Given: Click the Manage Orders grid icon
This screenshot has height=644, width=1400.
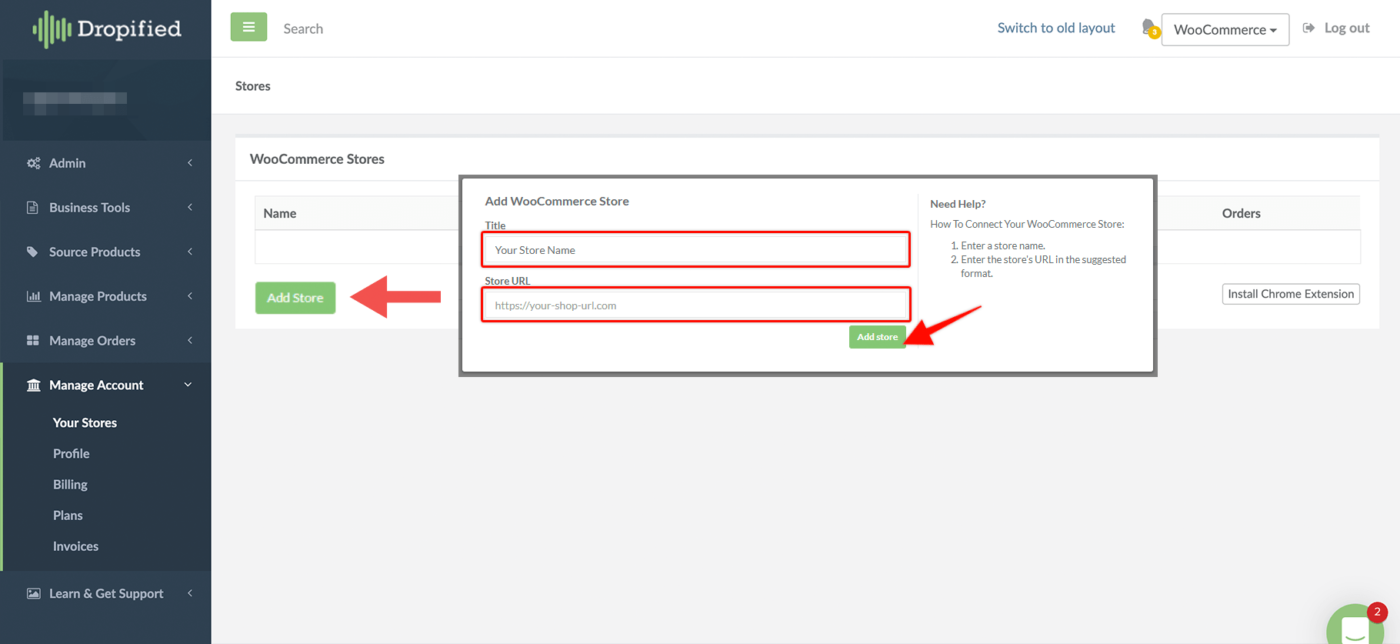Looking at the screenshot, I should click(x=33, y=341).
